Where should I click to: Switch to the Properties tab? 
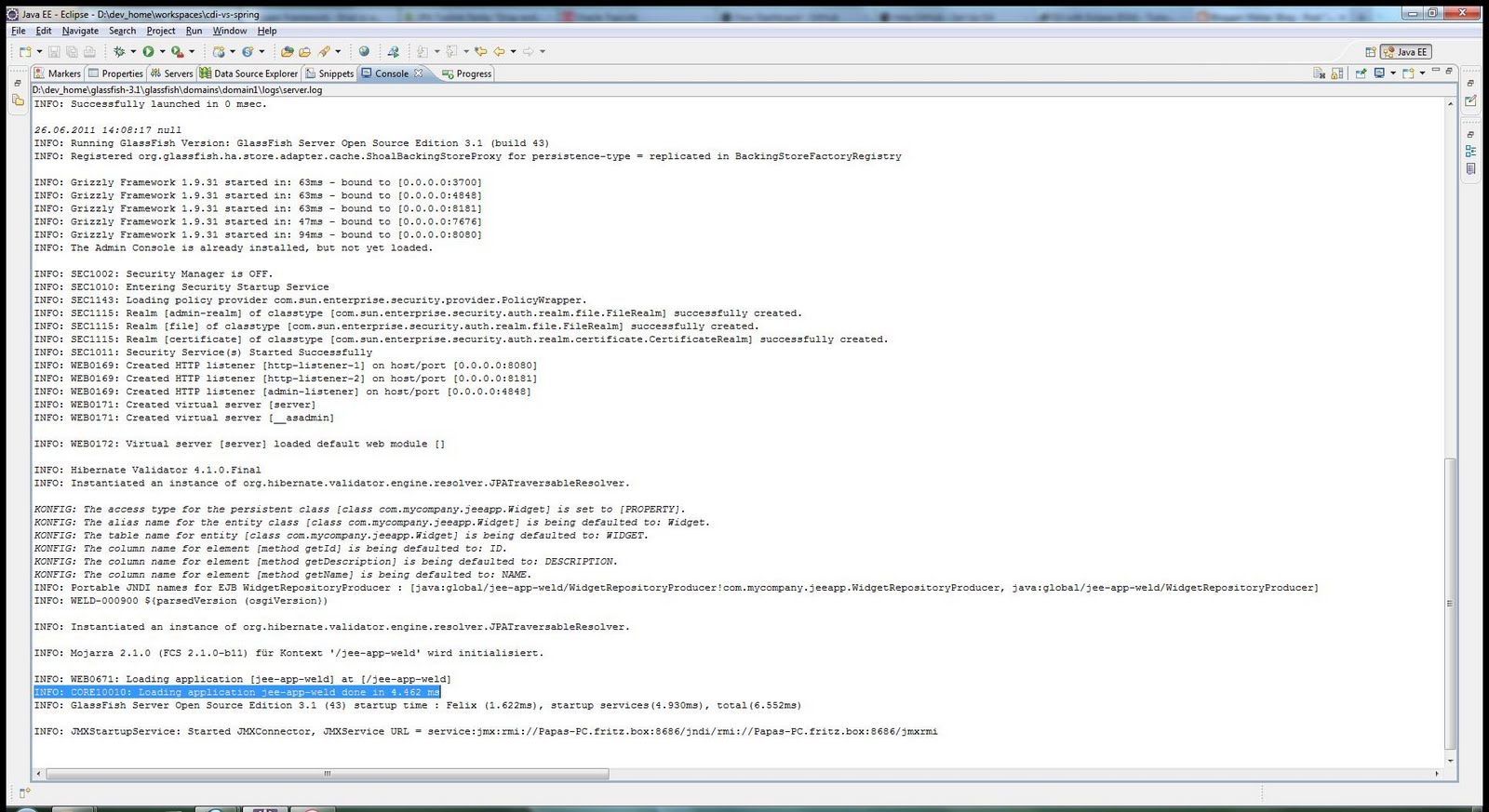click(115, 73)
